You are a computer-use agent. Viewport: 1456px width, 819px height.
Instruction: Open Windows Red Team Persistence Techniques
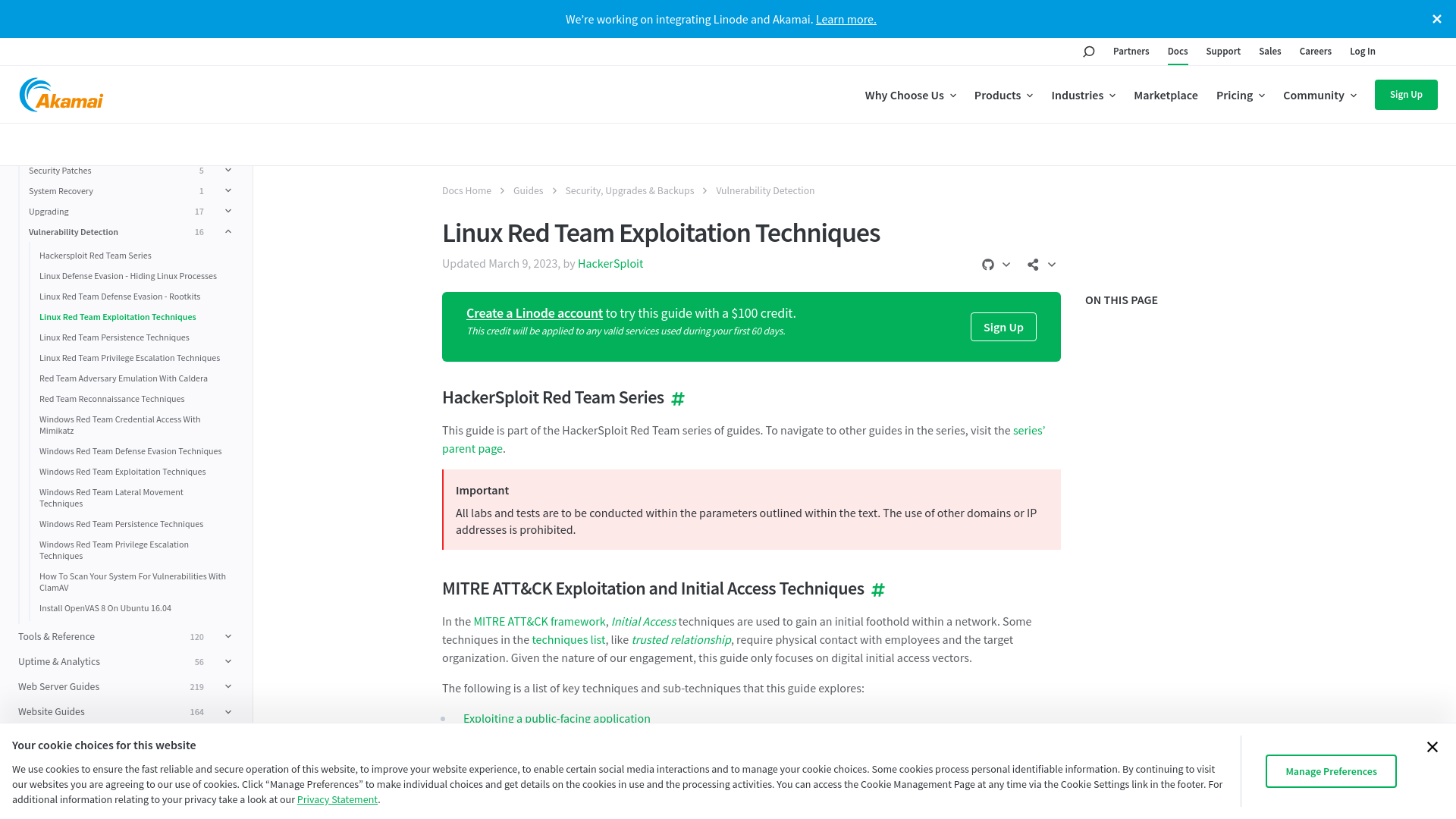click(x=121, y=524)
